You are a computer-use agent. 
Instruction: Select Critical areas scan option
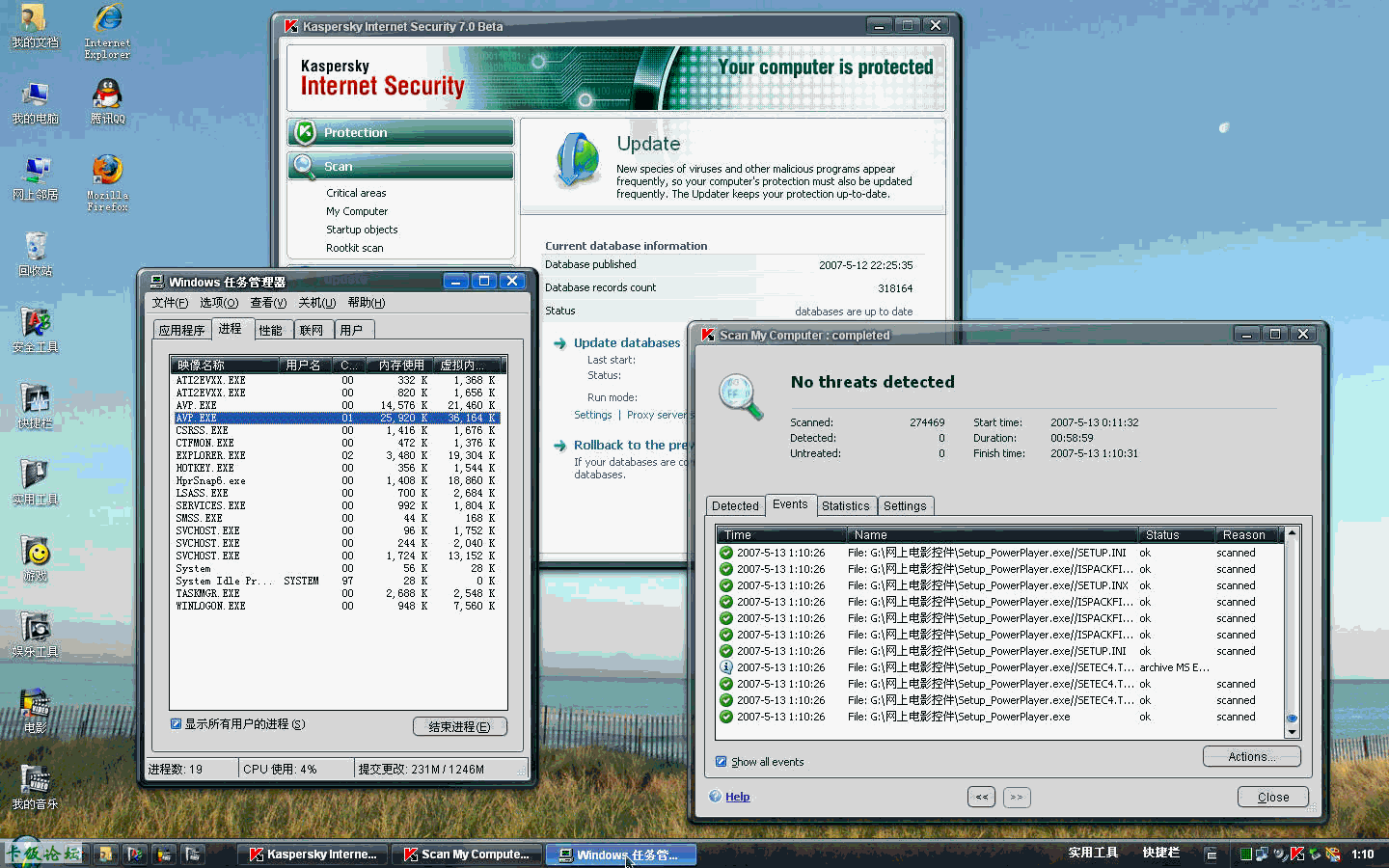pos(356,193)
